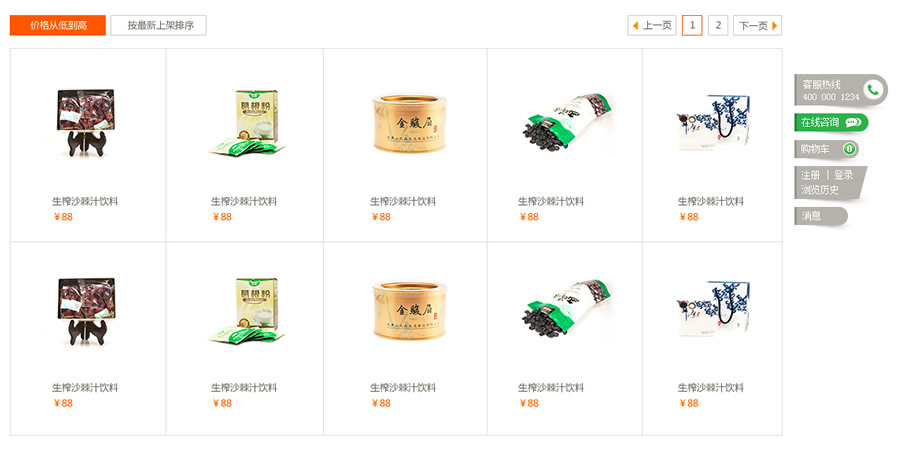900x453 pixels.
Task: Select page 1 in pagination
Action: tap(692, 25)
